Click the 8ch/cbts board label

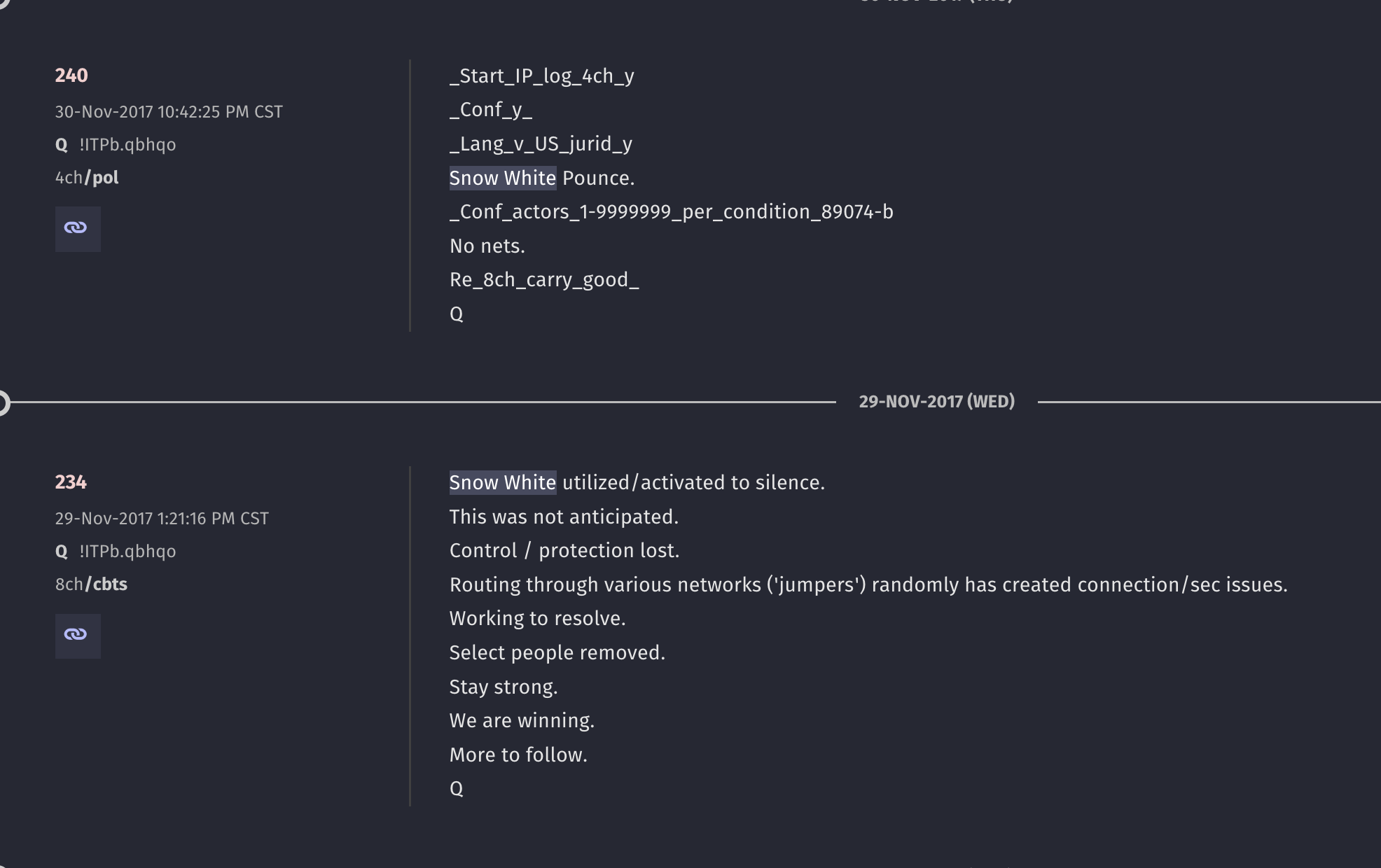(x=91, y=584)
